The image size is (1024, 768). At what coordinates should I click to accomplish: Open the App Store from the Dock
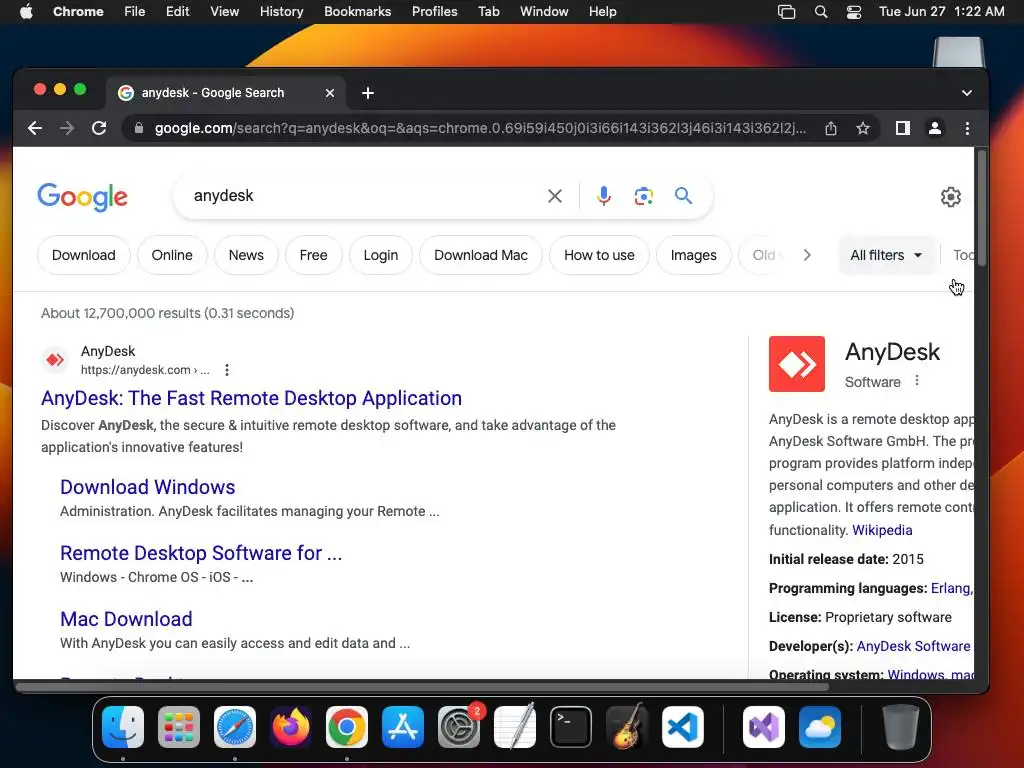click(x=403, y=727)
